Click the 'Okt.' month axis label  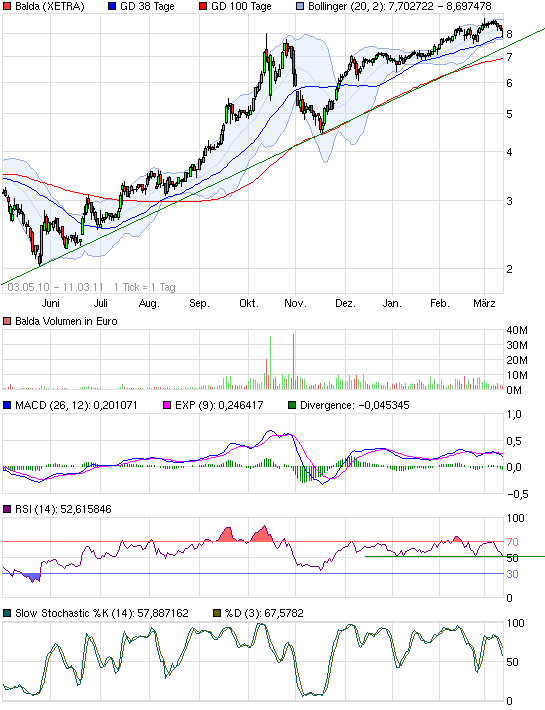[249, 303]
